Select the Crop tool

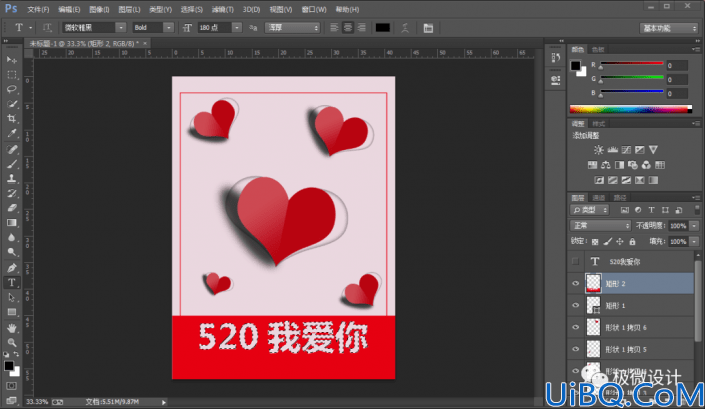coord(12,119)
